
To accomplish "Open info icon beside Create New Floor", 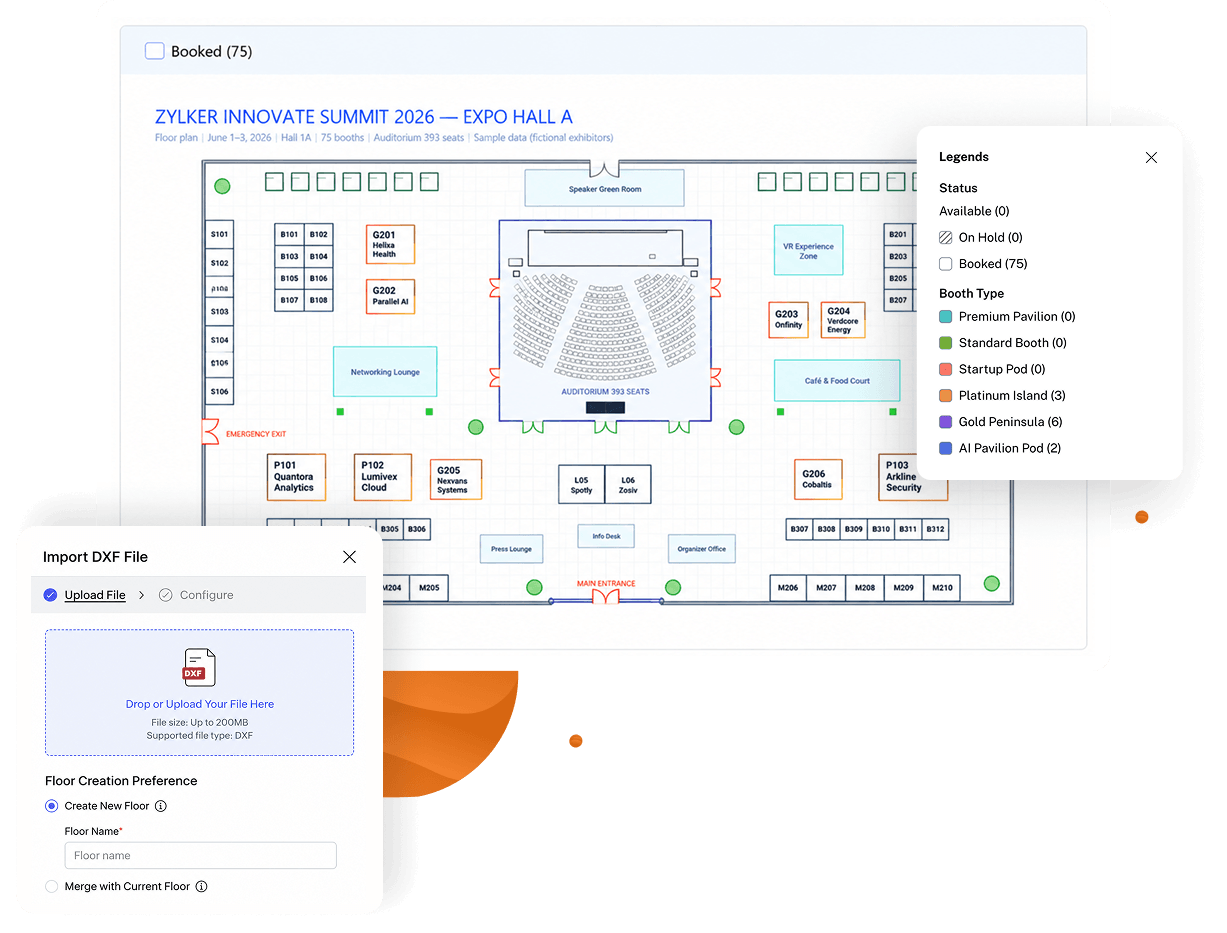I will point(161,806).
